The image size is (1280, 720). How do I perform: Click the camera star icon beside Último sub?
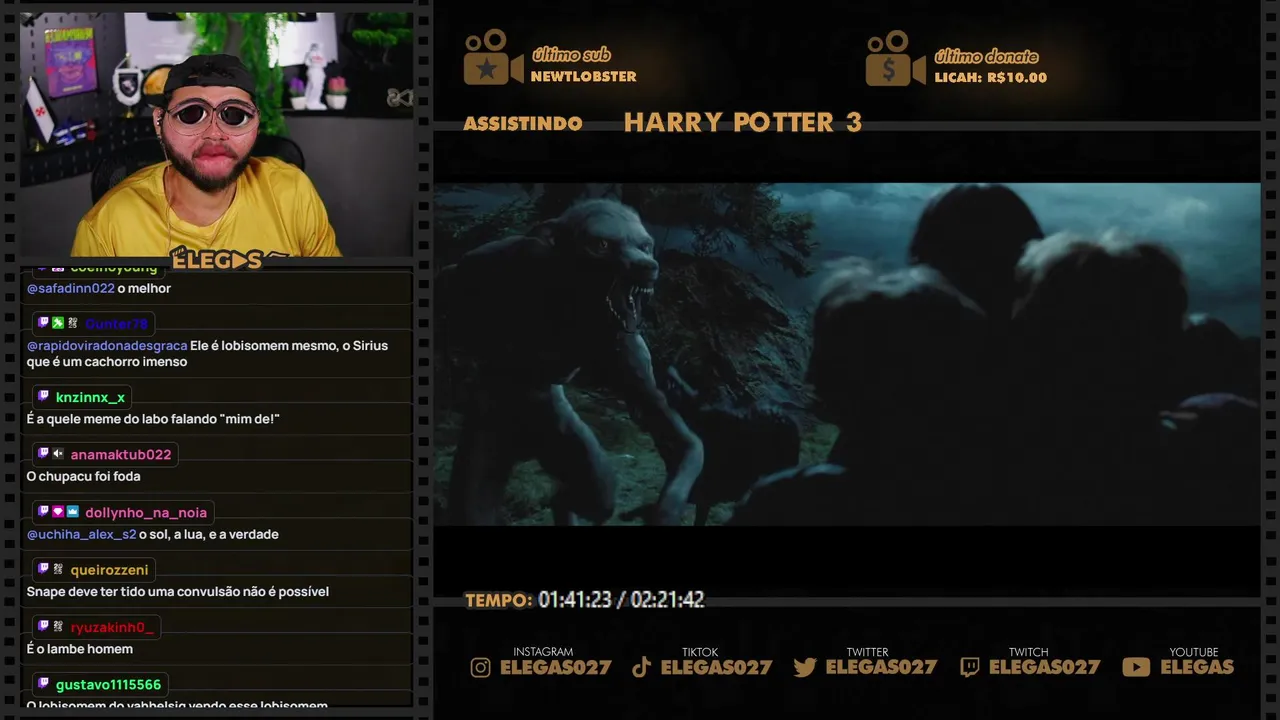pos(493,57)
